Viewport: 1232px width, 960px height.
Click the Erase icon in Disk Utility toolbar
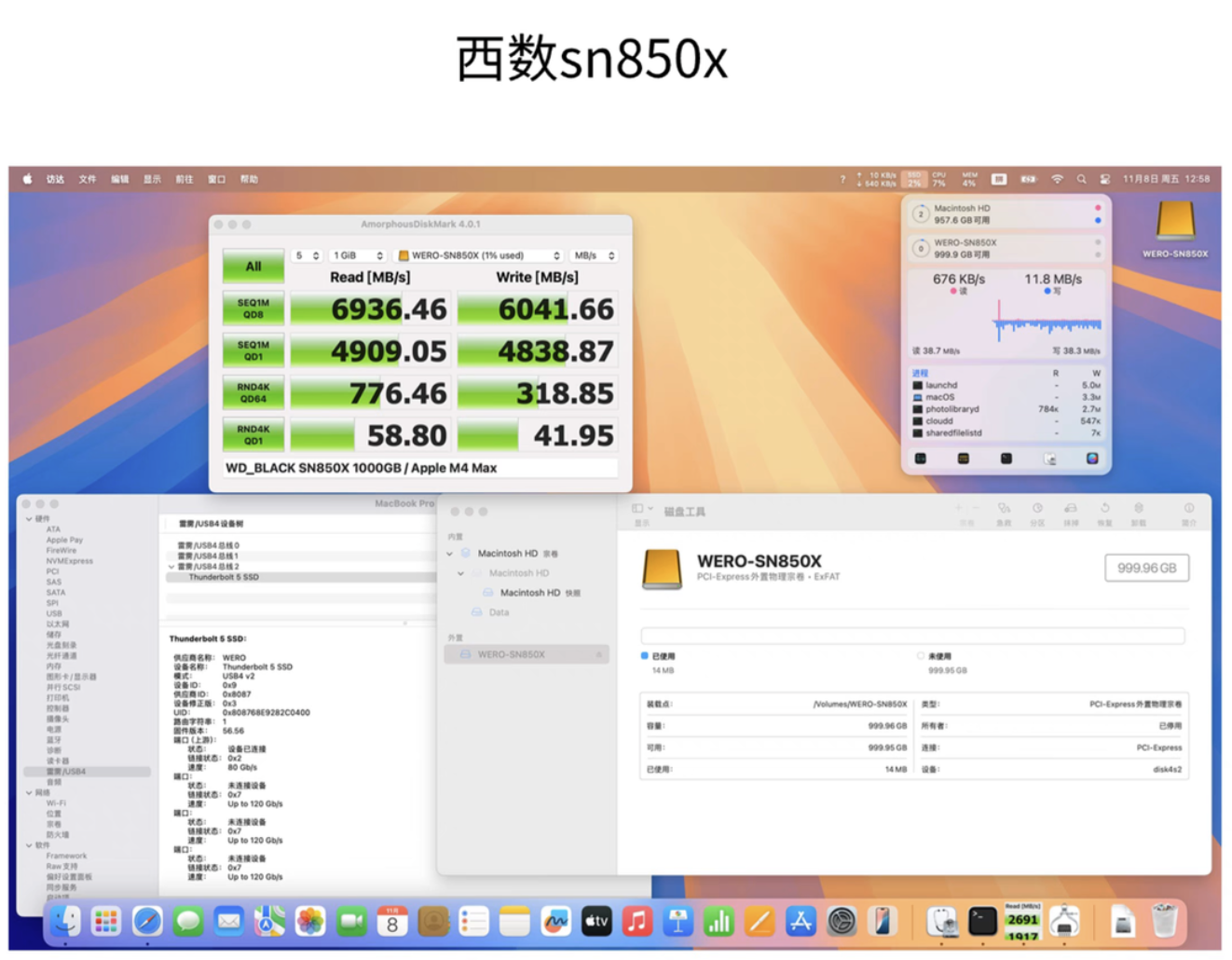point(1071,508)
